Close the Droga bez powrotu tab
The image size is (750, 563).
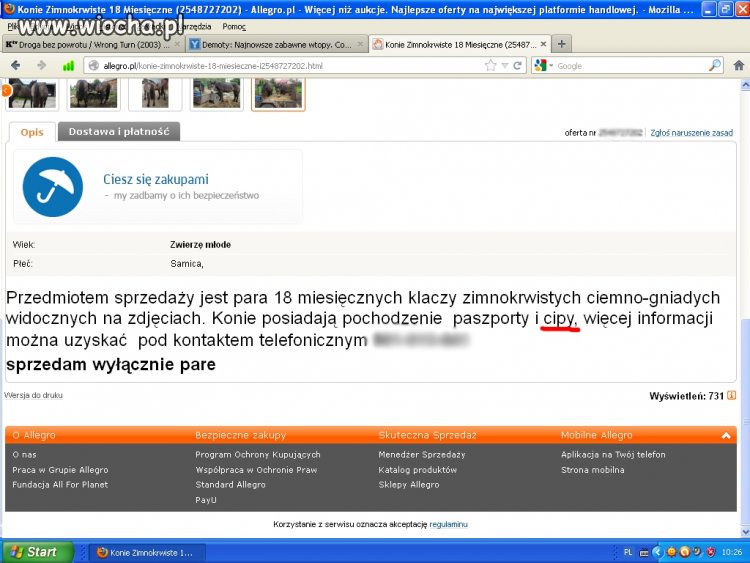(x=177, y=44)
